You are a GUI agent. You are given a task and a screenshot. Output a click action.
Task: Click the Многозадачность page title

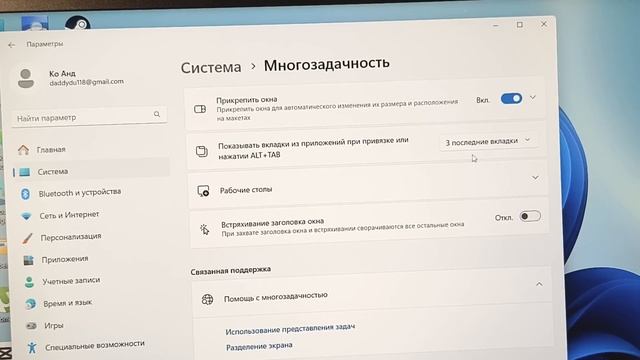(x=327, y=64)
